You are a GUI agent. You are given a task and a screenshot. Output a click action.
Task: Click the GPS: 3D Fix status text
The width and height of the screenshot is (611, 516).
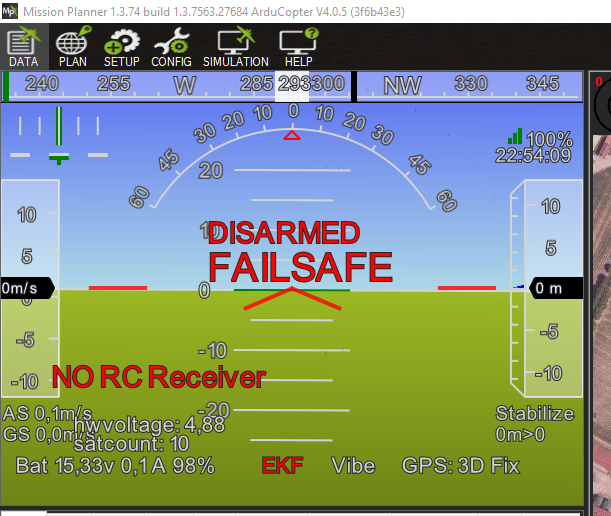(x=461, y=465)
